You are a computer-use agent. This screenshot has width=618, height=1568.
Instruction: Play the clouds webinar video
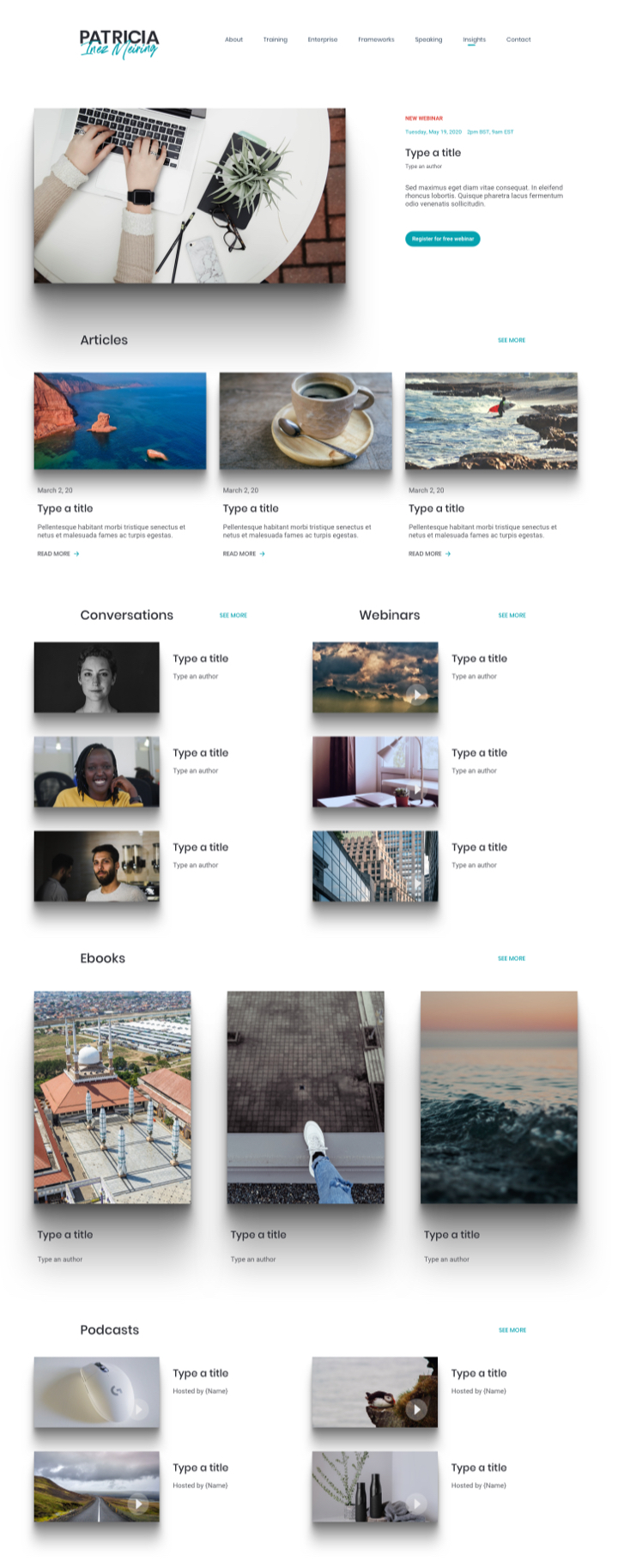[416, 695]
